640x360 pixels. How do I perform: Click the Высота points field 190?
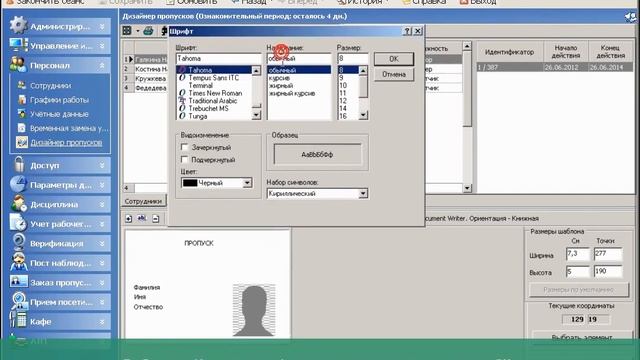608,271
